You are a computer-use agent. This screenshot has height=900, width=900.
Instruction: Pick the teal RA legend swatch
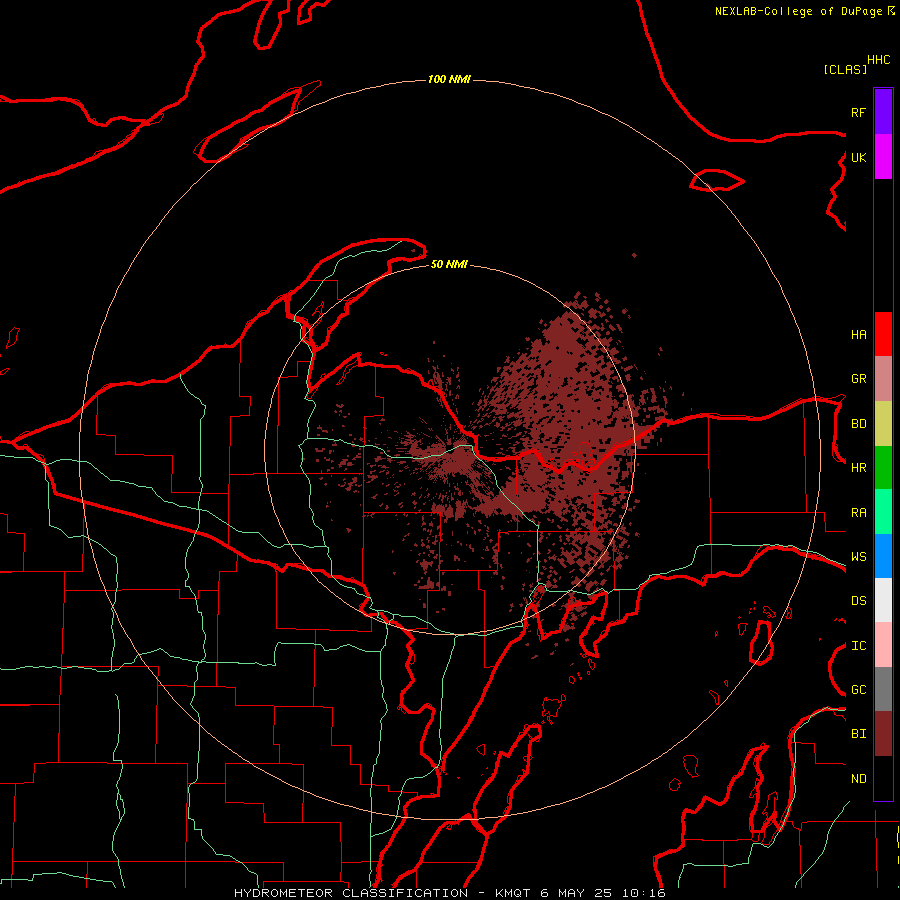tap(883, 512)
